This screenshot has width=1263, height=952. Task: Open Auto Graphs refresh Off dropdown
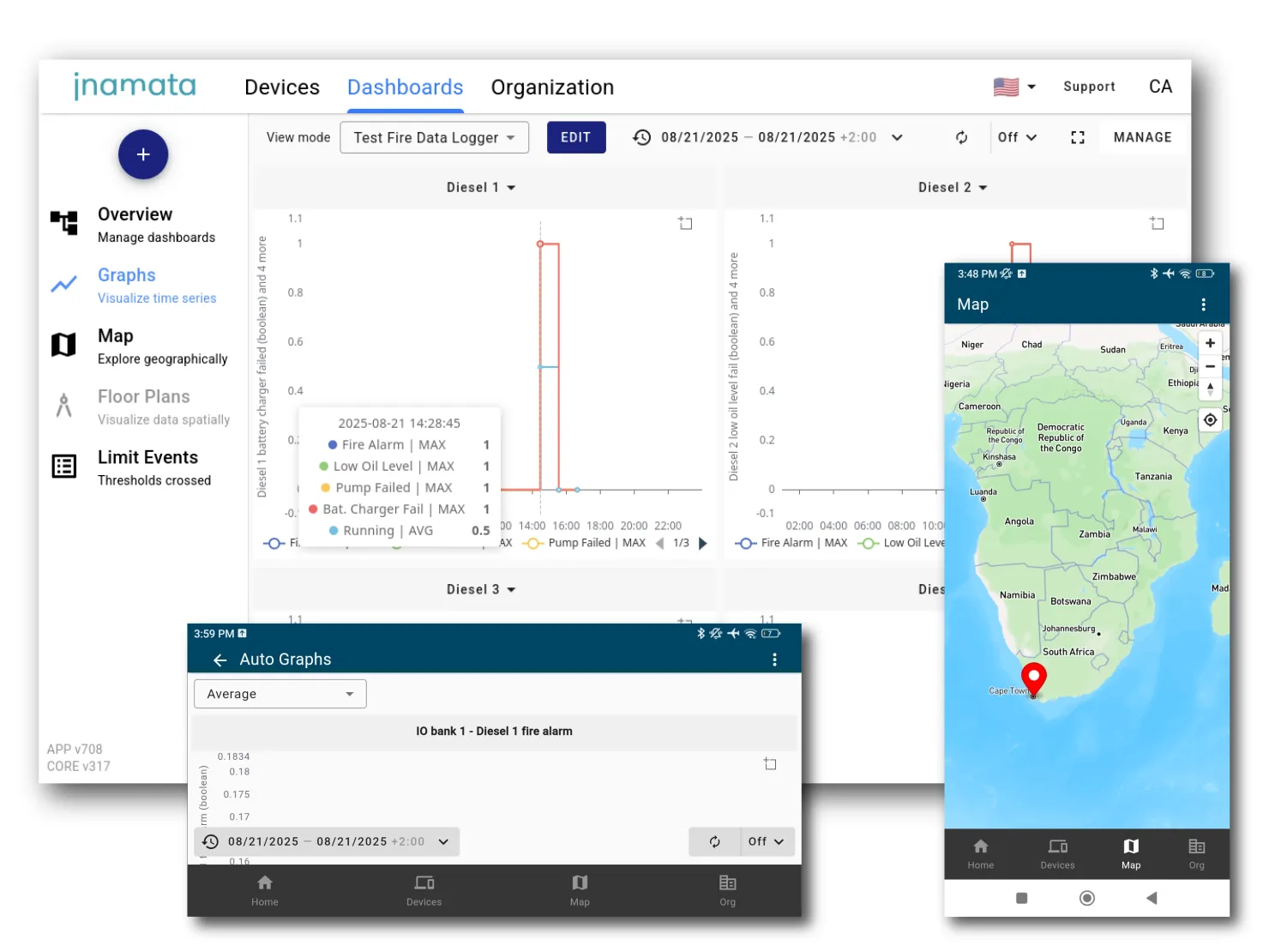pyautogui.click(x=767, y=841)
